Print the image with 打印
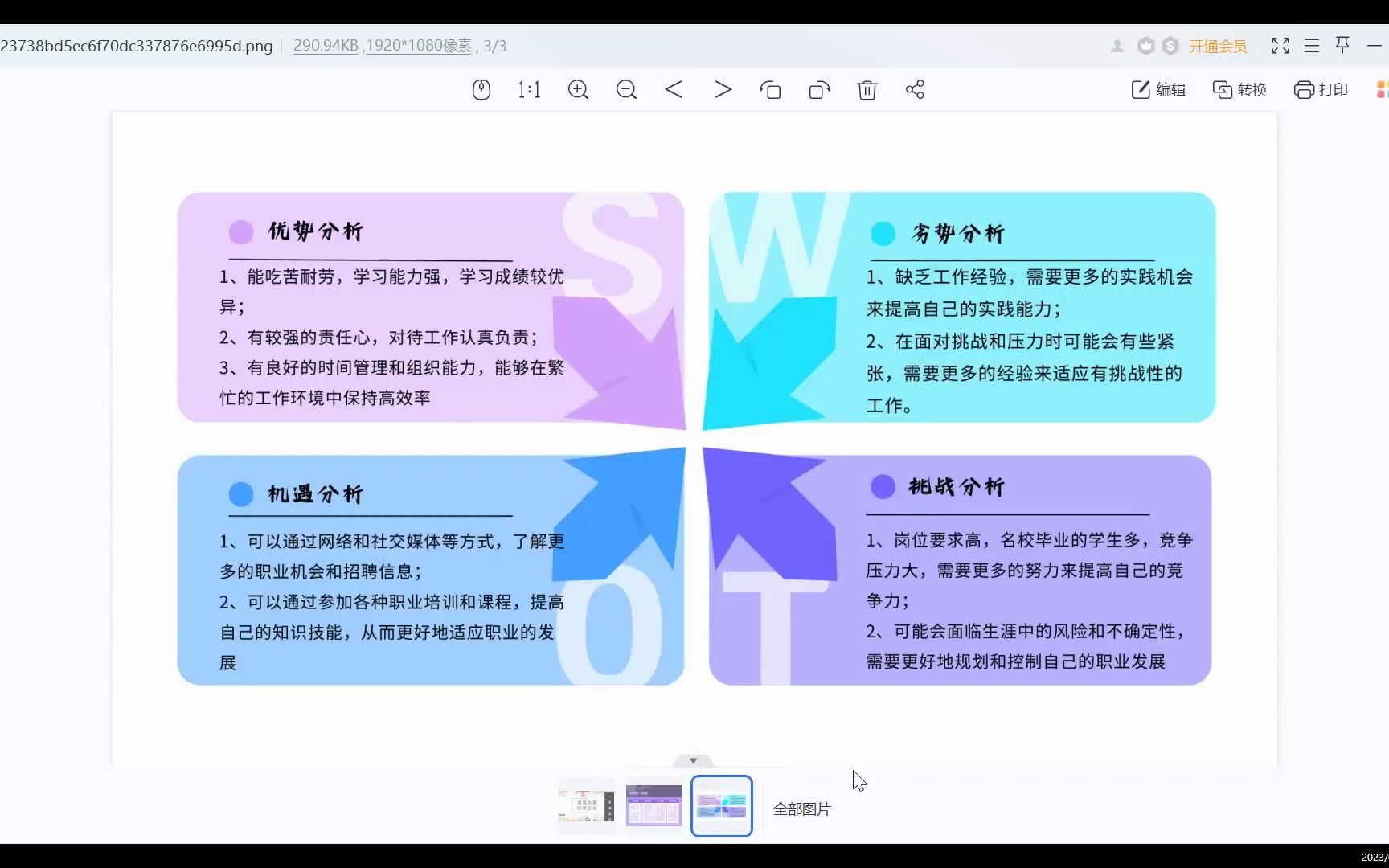The image size is (1389, 868). tap(1321, 89)
